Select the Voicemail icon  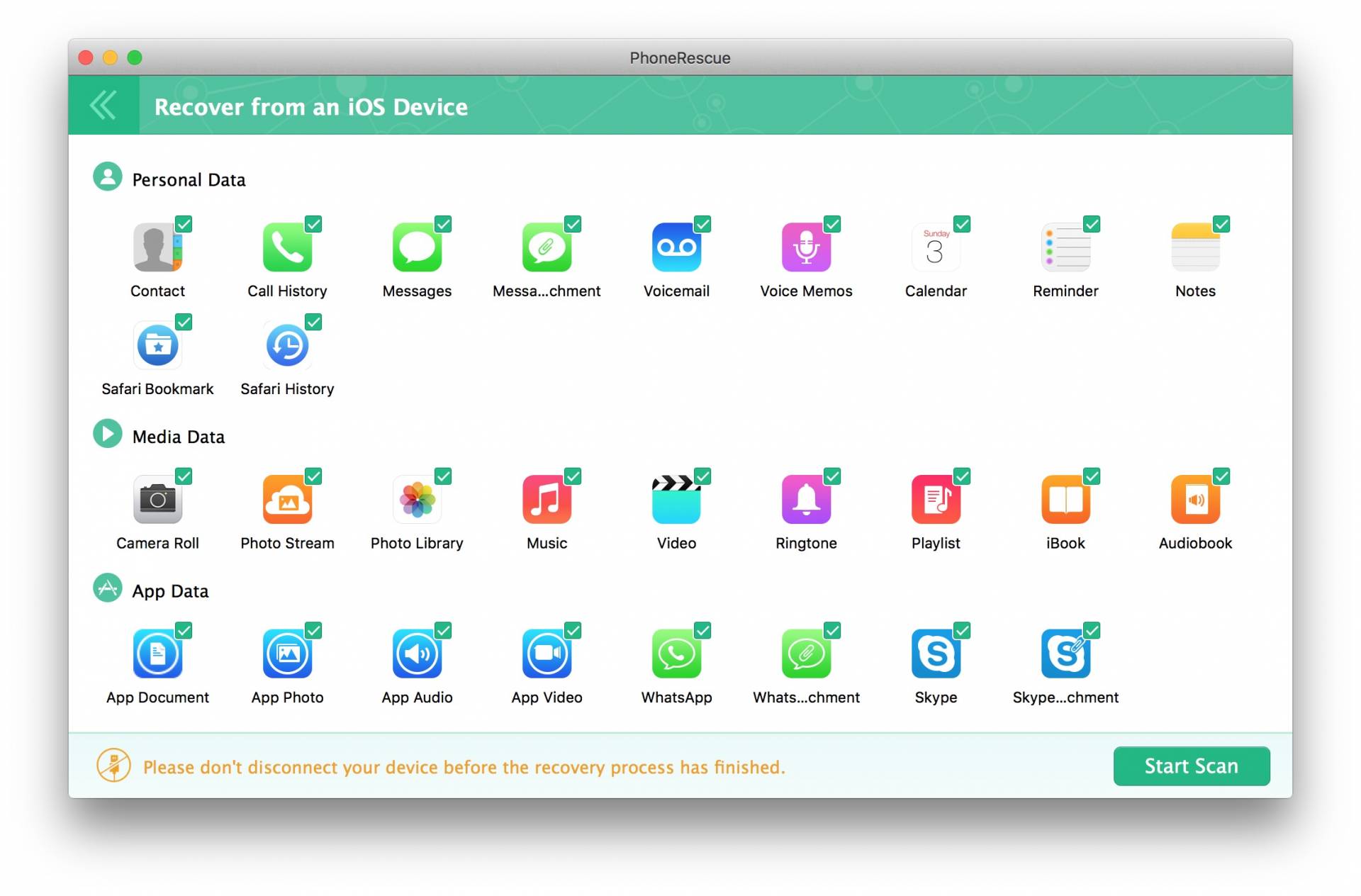coord(676,247)
